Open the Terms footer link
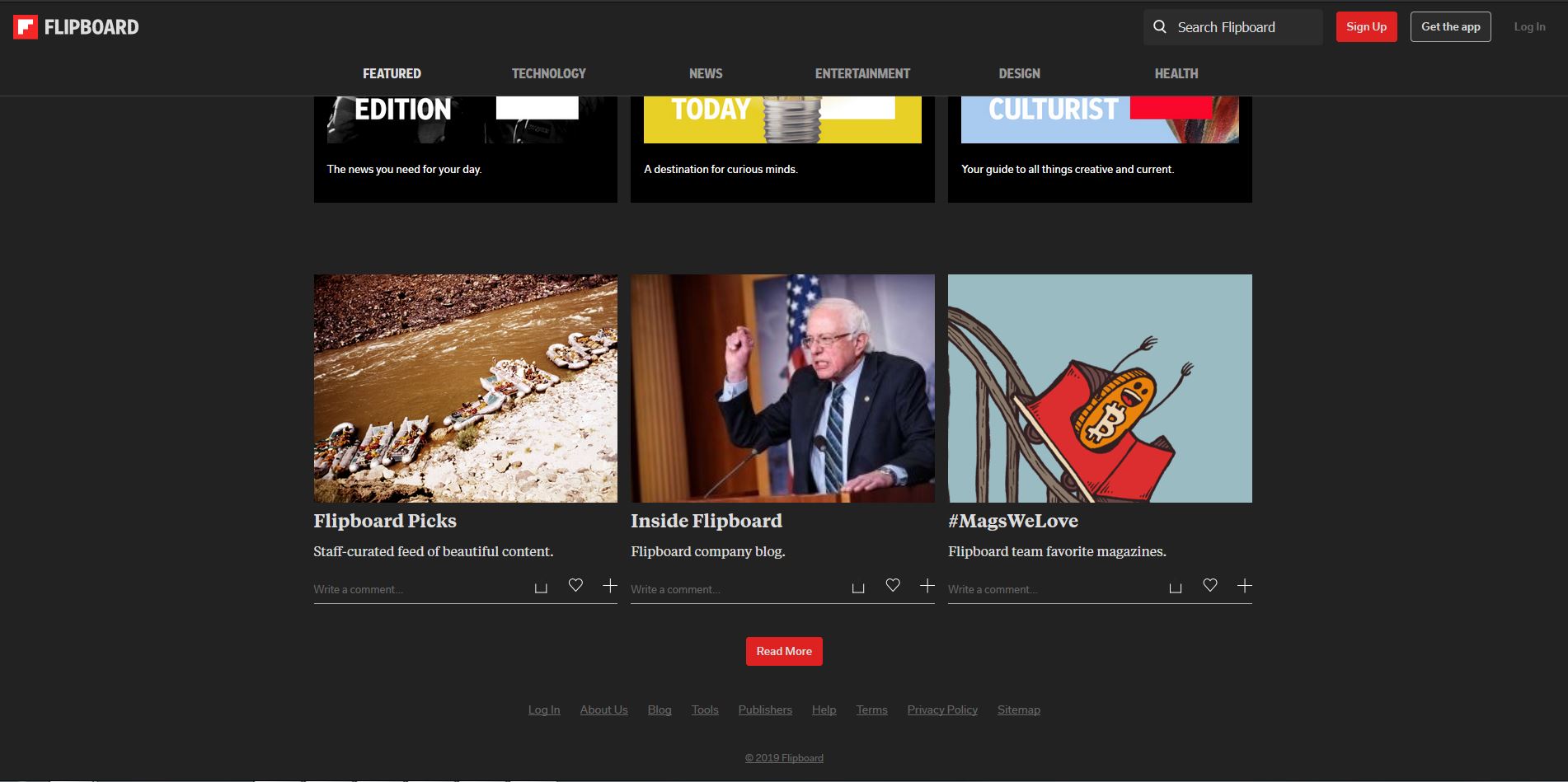 (871, 709)
